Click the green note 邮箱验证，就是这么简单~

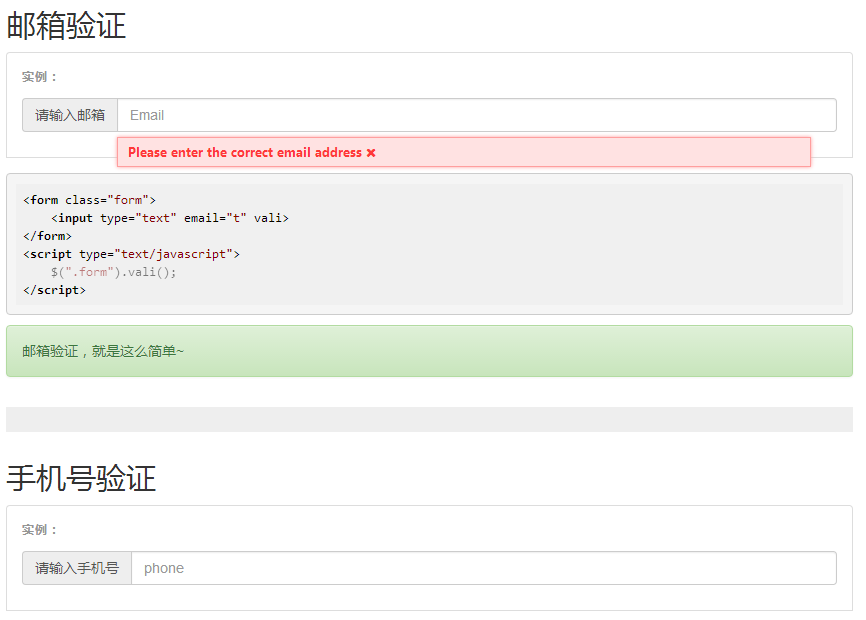point(429,351)
